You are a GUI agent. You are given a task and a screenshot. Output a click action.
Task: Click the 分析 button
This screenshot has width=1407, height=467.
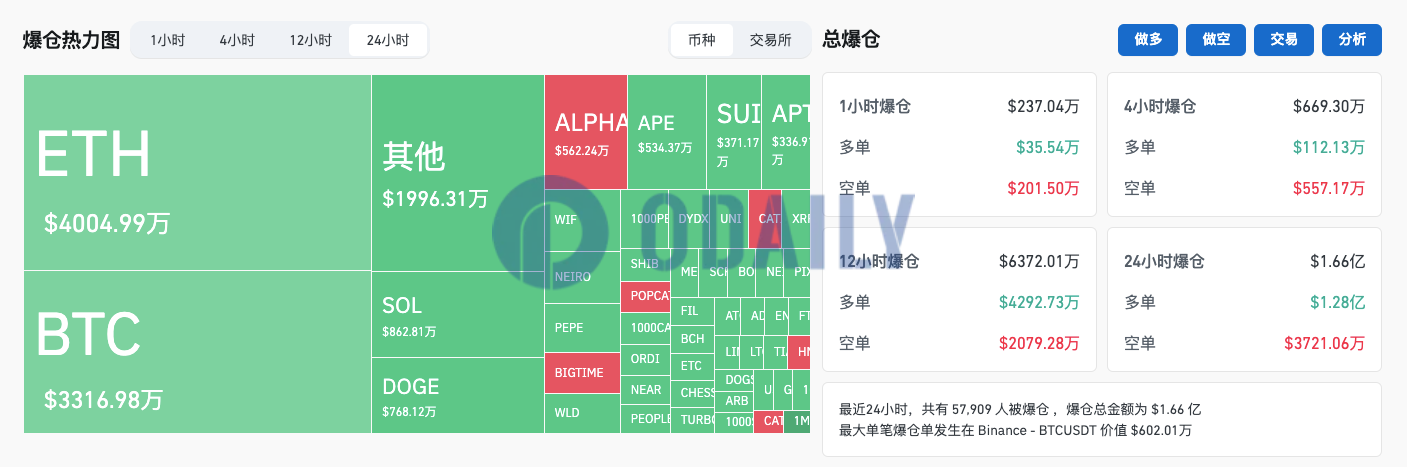pos(1352,40)
